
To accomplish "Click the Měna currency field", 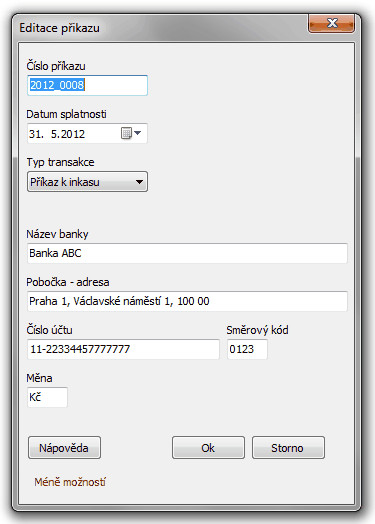I will [47, 397].
